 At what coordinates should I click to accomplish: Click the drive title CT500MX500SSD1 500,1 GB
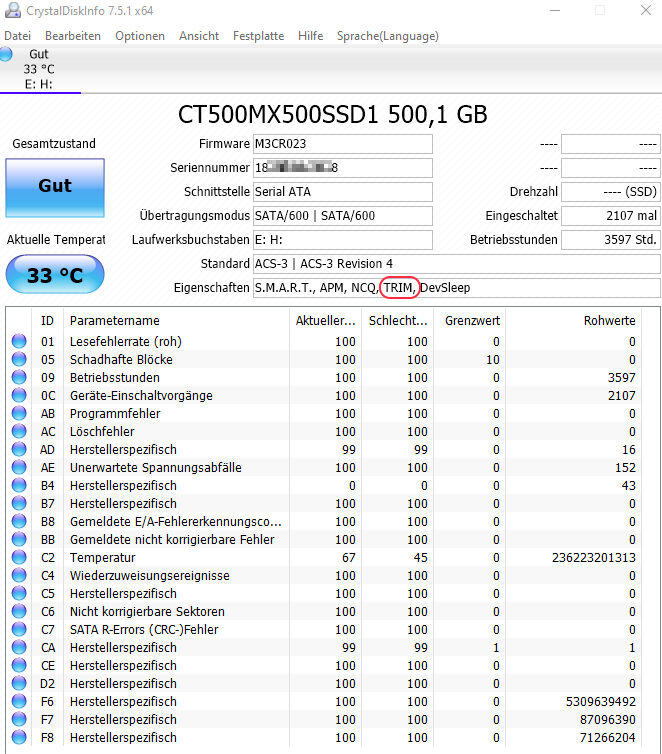[333, 114]
